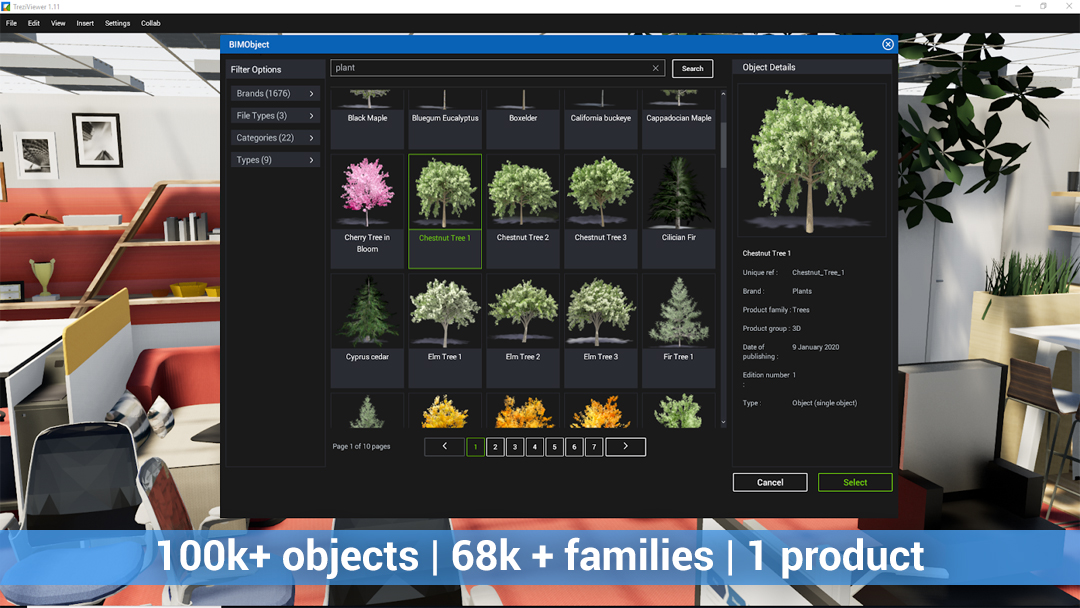The image size is (1080, 608).
Task: Go to previous page arrow
Action: click(444, 447)
